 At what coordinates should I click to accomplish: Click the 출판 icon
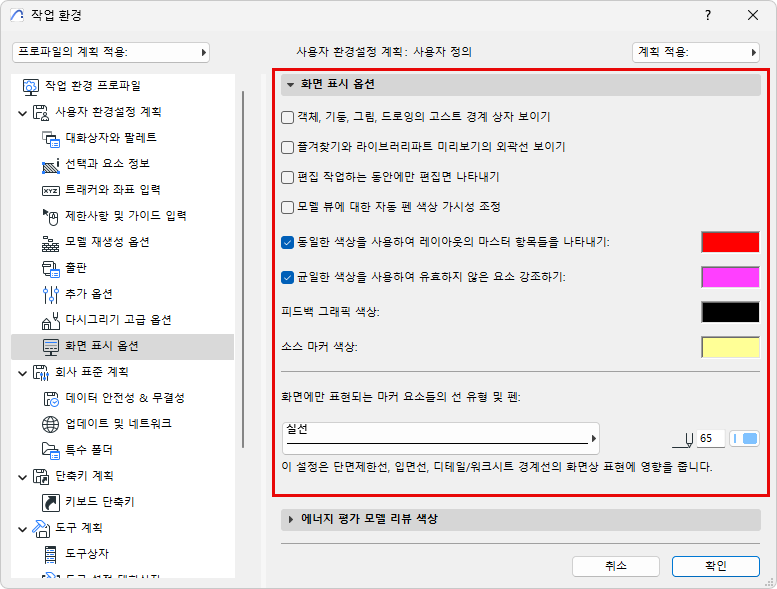pyautogui.click(x=51, y=268)
